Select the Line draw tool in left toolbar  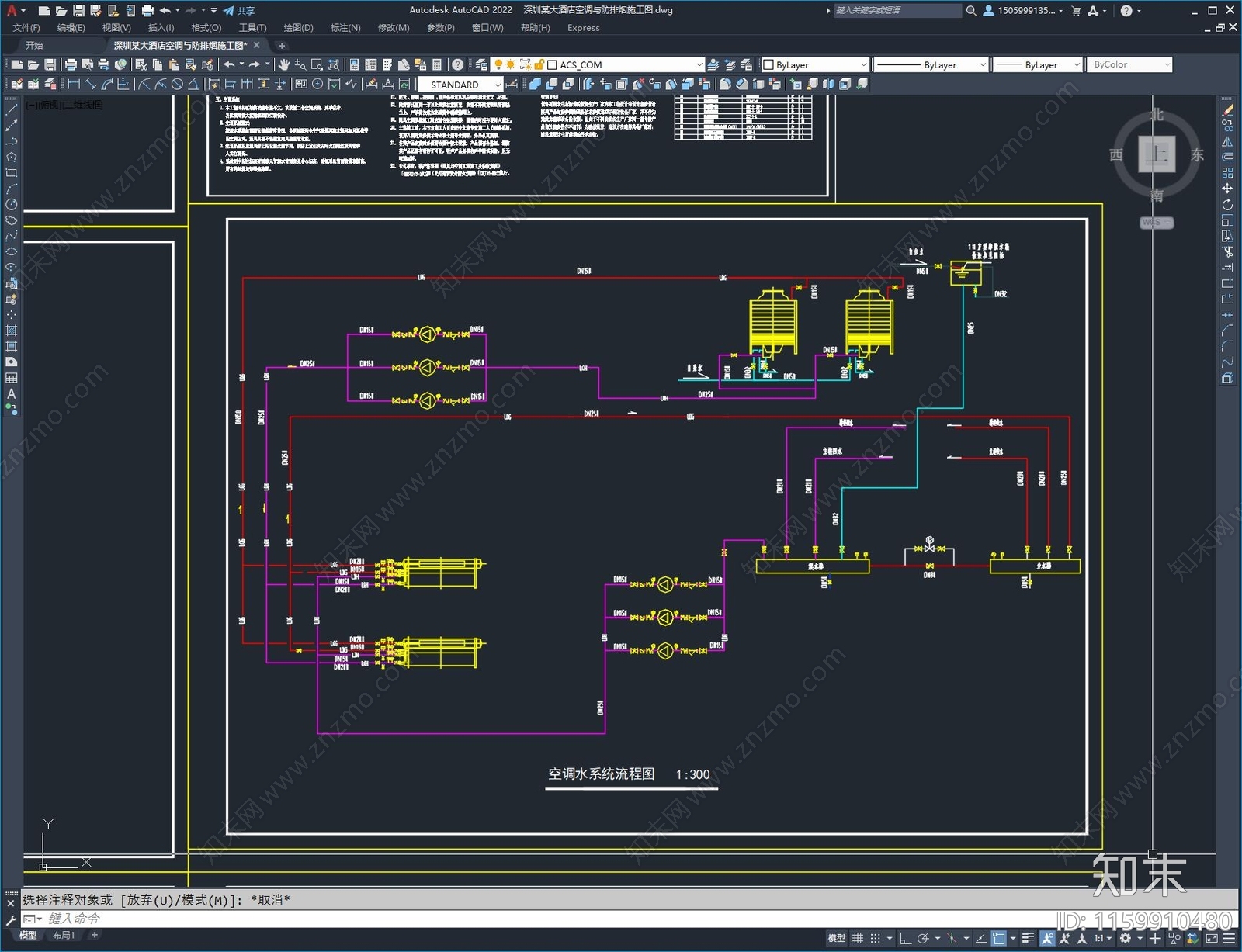[12, 110]
